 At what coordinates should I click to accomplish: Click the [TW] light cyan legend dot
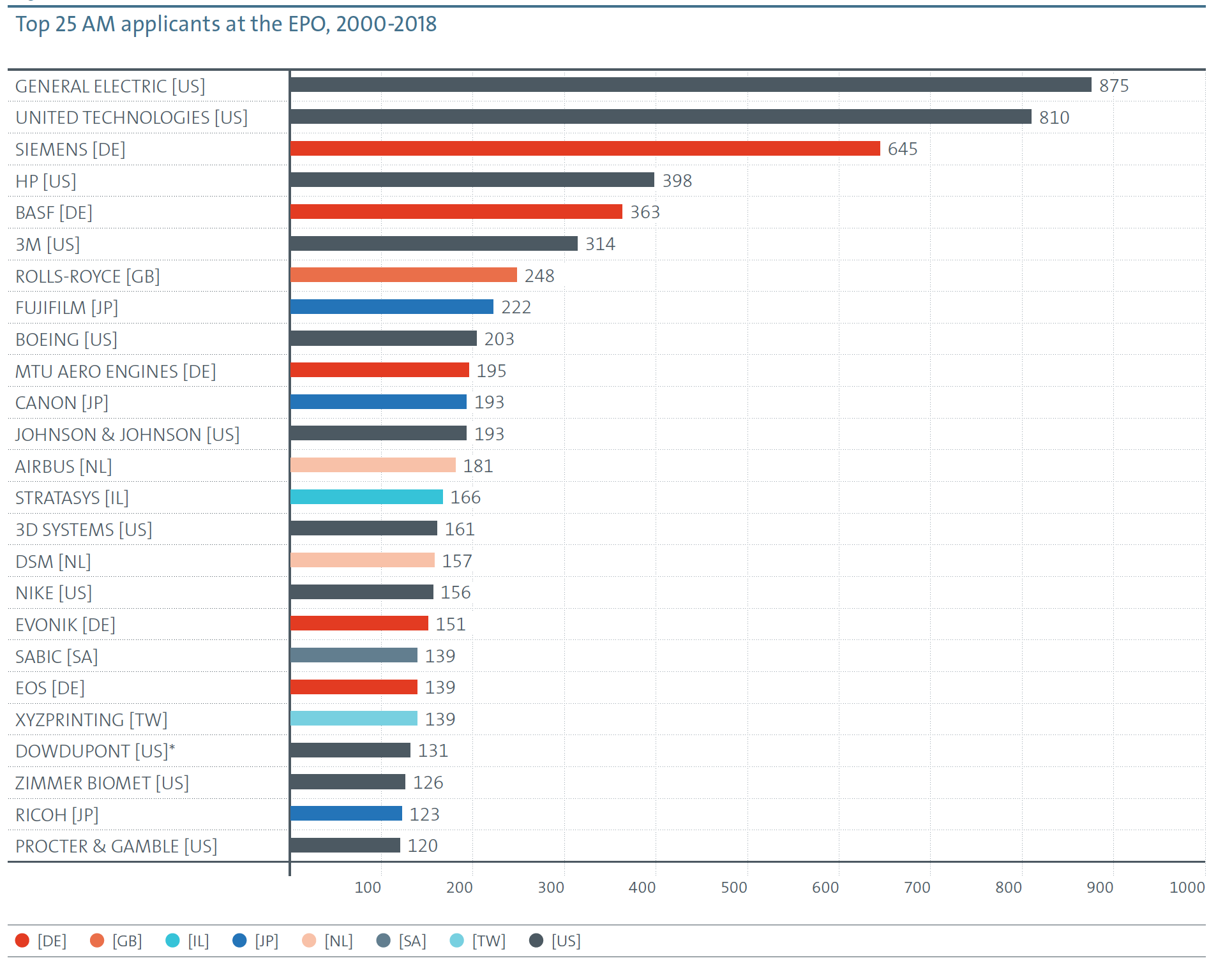pos(457,941)
